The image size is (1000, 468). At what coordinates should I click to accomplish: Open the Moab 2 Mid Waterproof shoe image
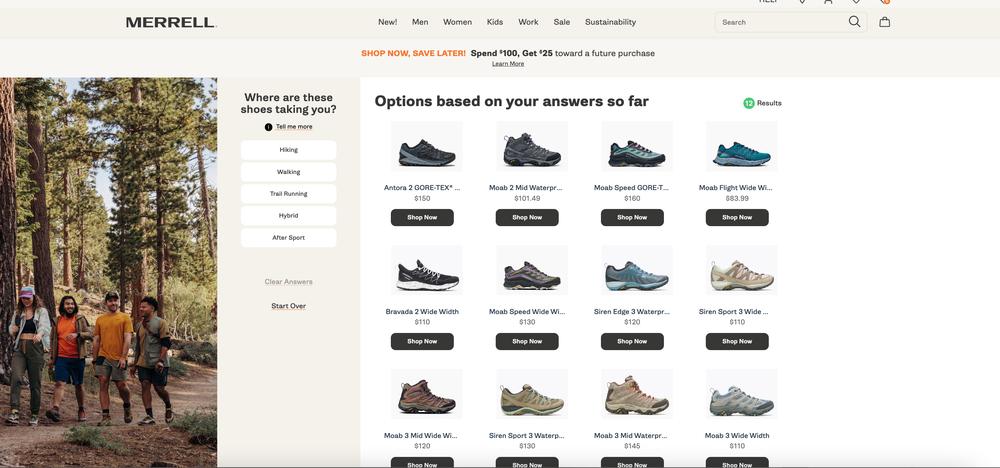[x=532, y=147]
